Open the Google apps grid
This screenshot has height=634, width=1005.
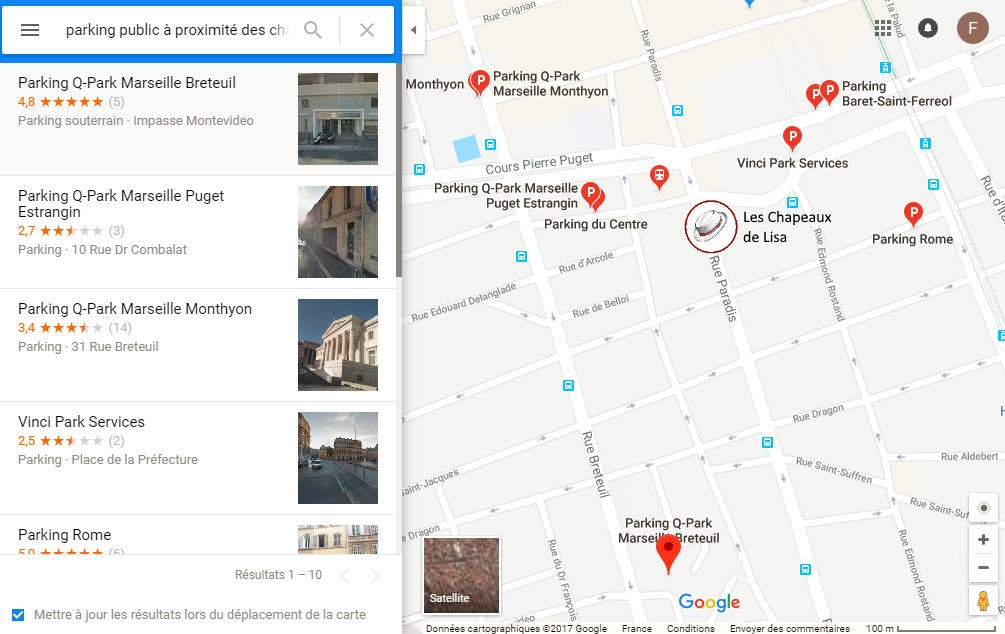click(883, 28)
